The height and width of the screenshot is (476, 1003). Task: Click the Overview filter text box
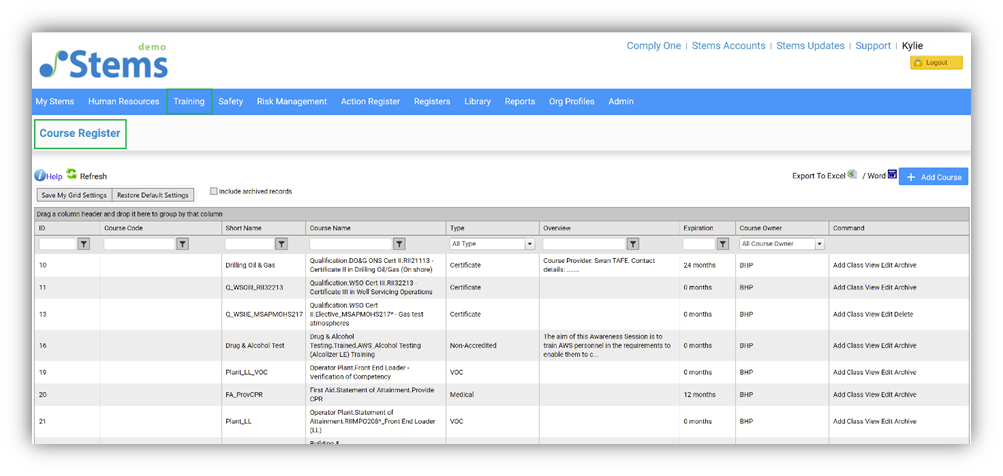point(585,244)
